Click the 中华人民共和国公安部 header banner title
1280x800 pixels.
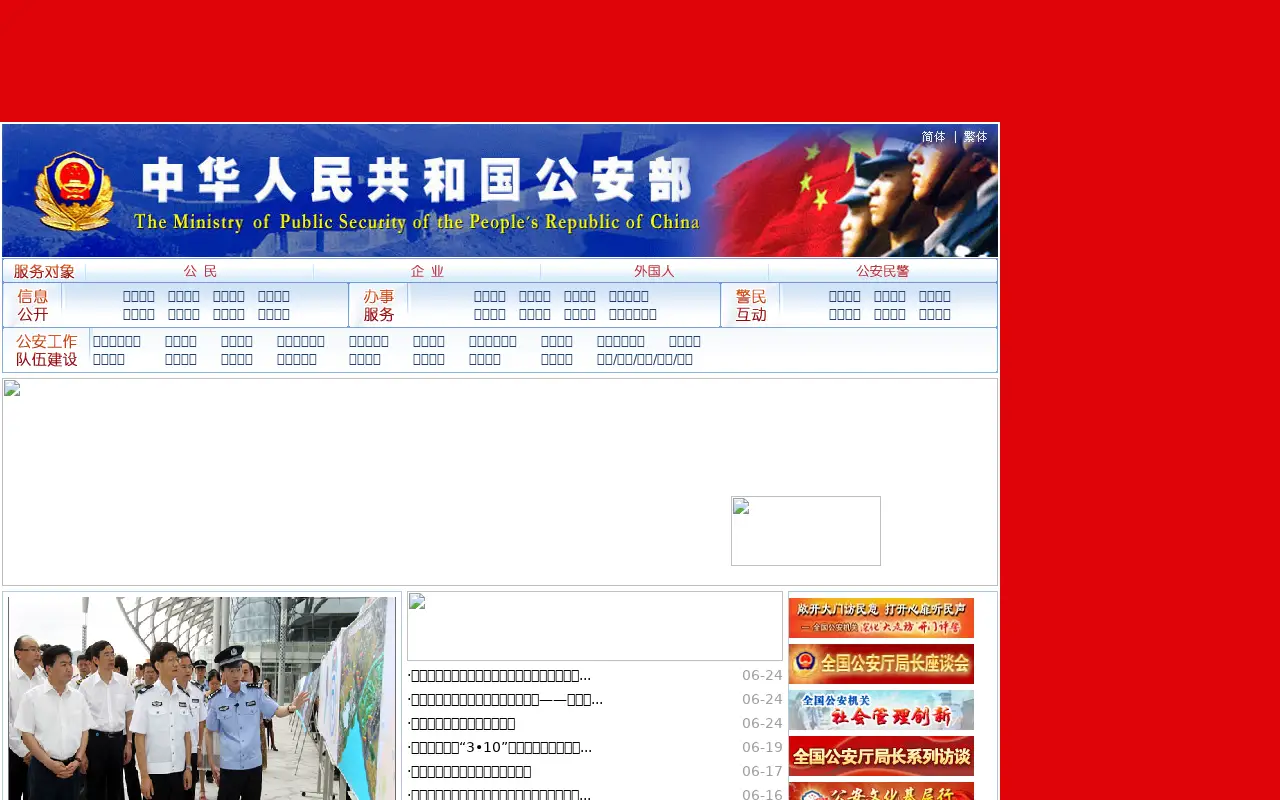point(416,182)
